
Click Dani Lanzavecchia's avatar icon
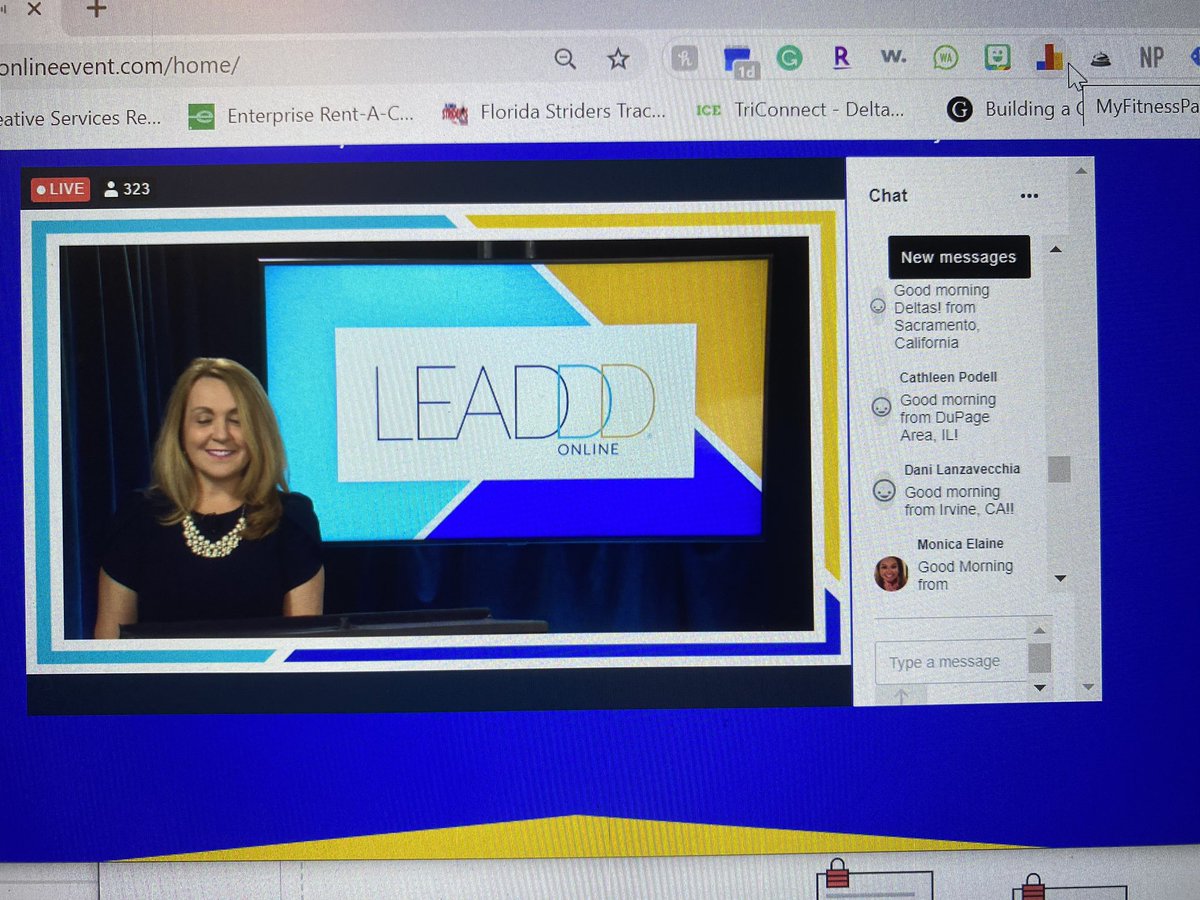[884, 491]
